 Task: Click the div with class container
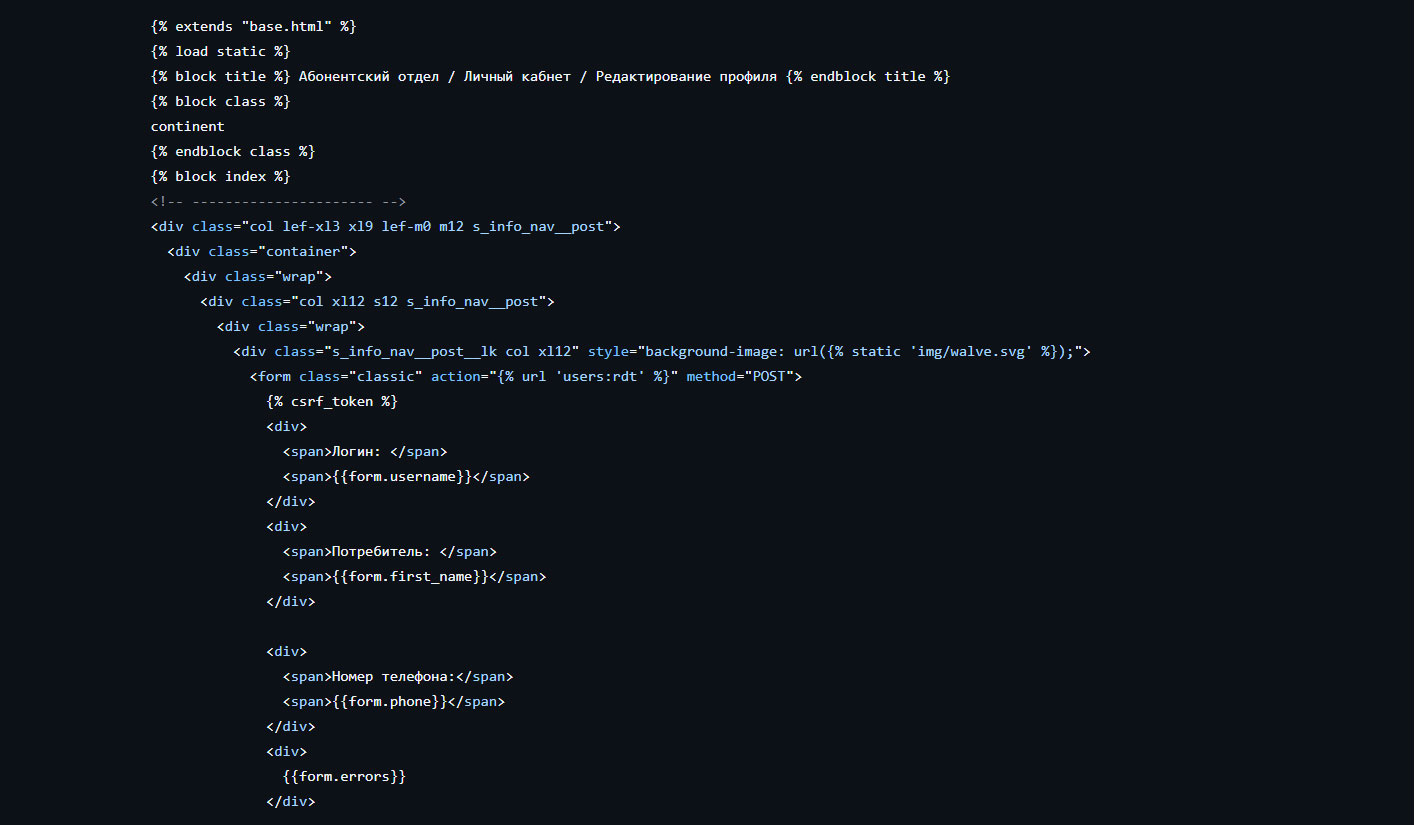coord(262,251)
